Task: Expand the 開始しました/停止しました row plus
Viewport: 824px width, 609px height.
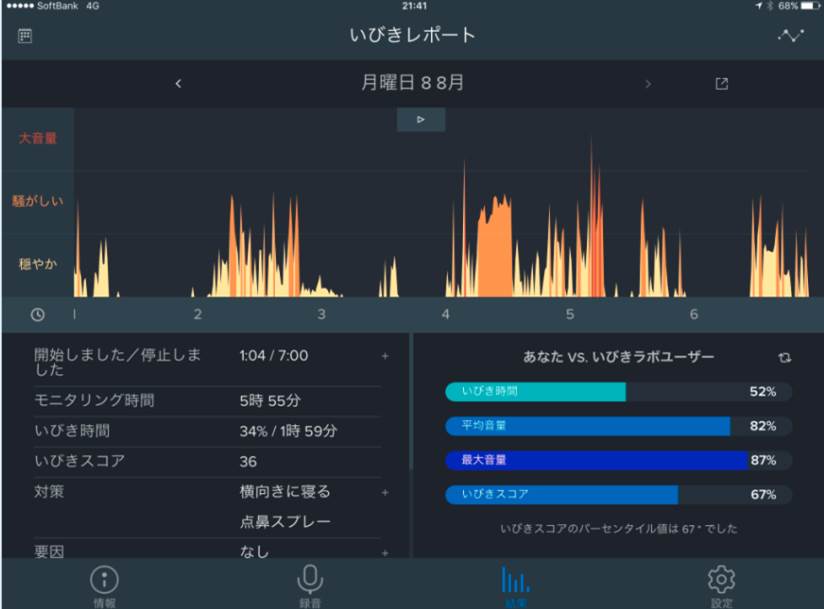Action: pos(385,356)
